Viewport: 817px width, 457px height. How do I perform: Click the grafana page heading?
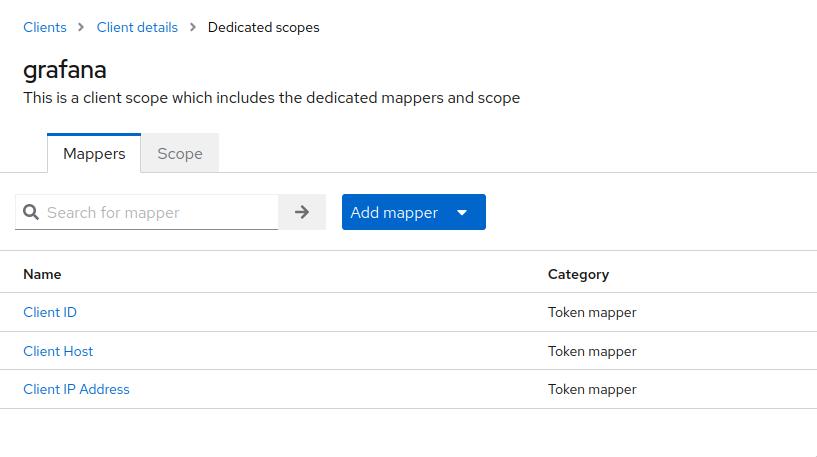pos(65,70)
